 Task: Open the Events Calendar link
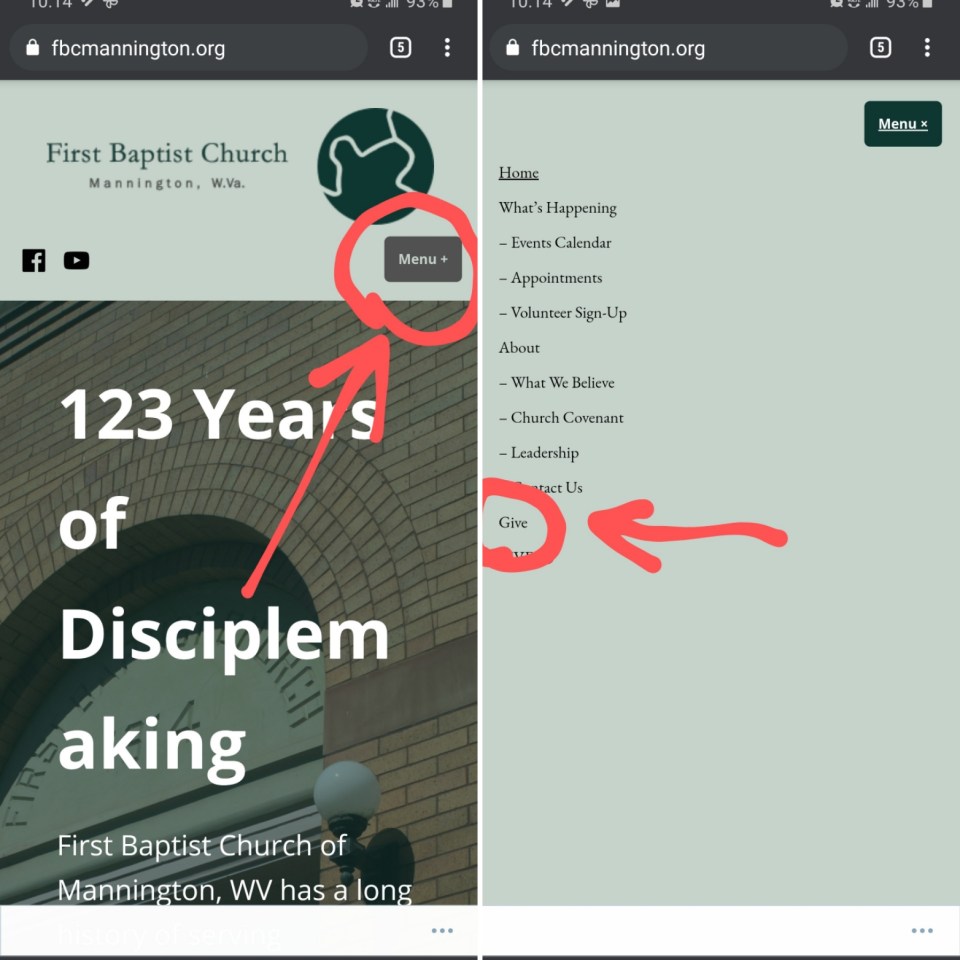pos(555,242)
